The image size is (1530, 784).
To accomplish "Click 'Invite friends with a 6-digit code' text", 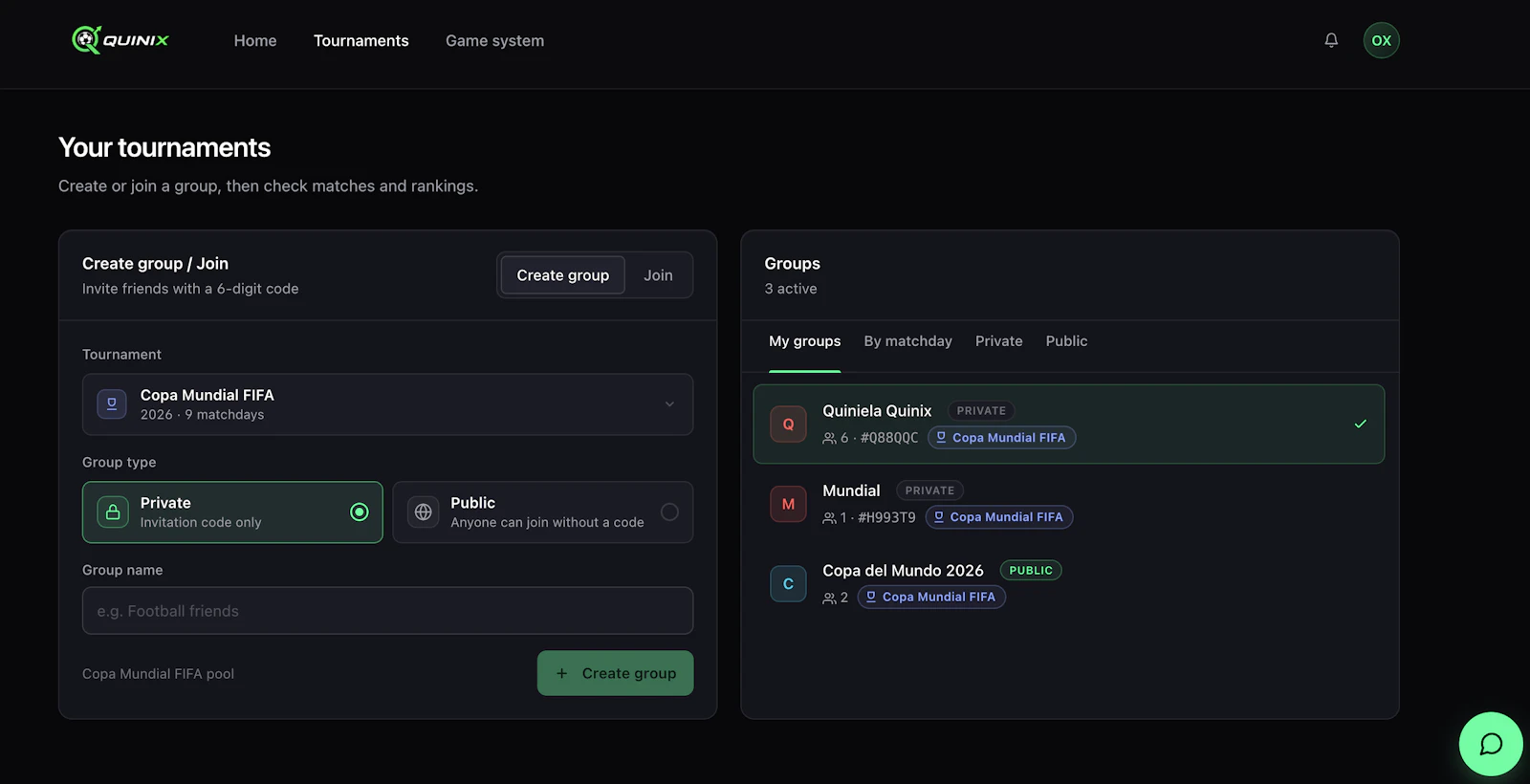I will [x=190, y=289].
